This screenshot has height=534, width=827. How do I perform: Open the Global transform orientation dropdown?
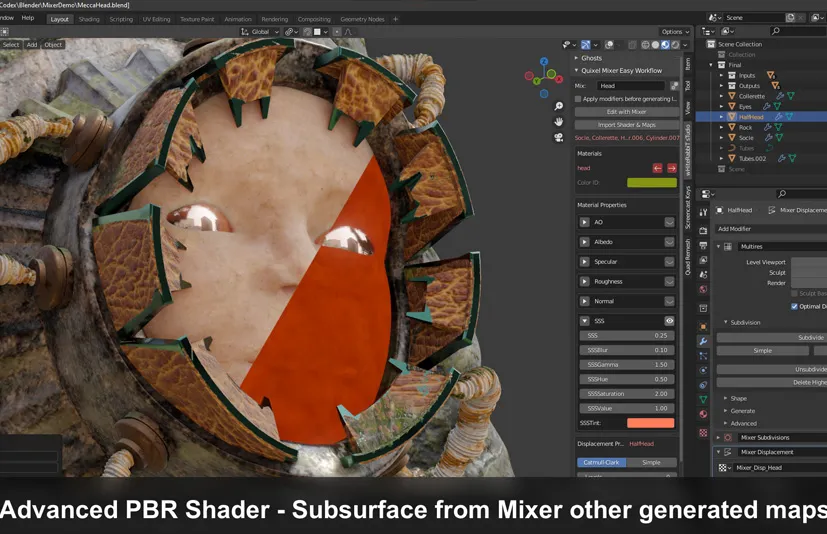(260, 32)
